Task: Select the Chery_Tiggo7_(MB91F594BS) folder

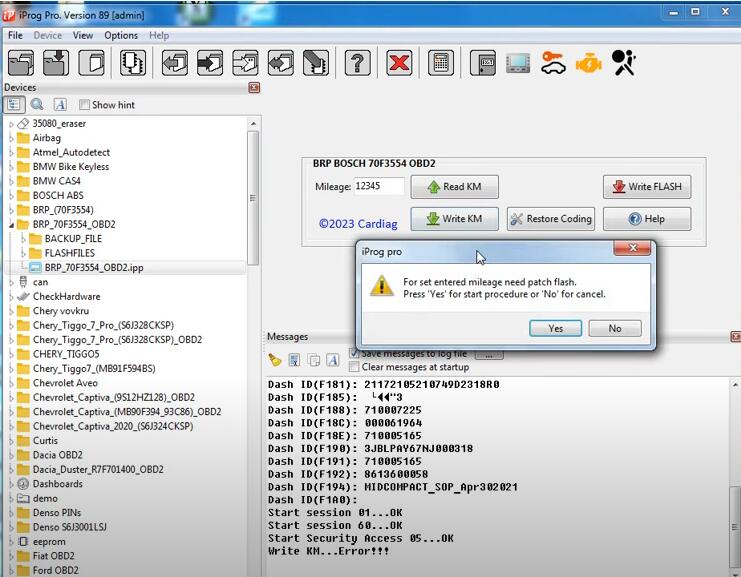Action: coord(94,369)
